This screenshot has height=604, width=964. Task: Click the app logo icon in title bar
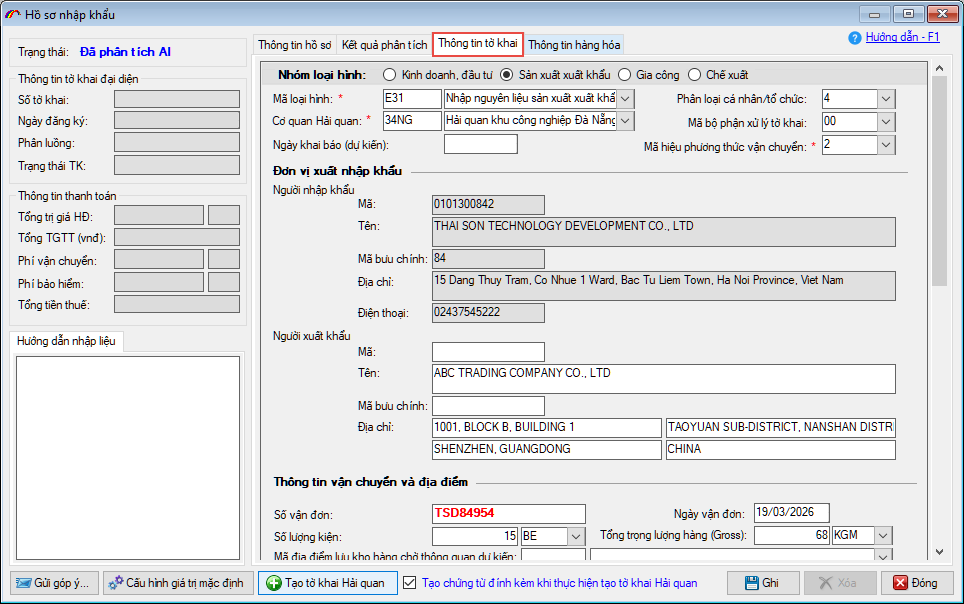(x=13, y=14)
